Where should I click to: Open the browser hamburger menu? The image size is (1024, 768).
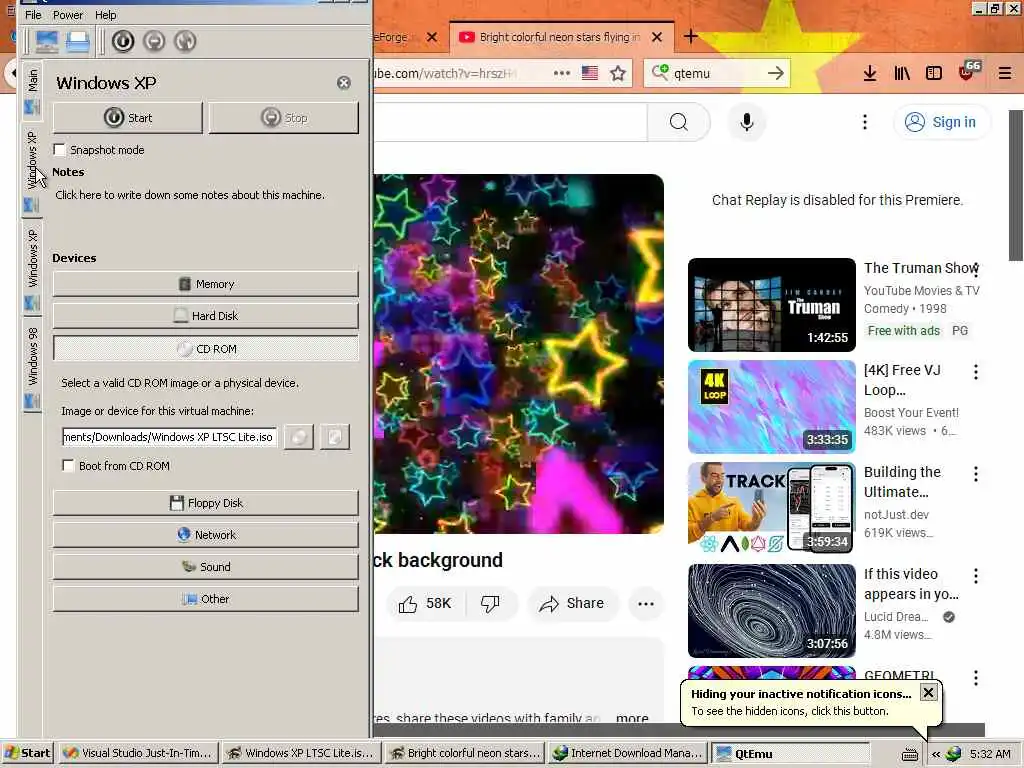pyautogui.click(x=1005, y=73)
